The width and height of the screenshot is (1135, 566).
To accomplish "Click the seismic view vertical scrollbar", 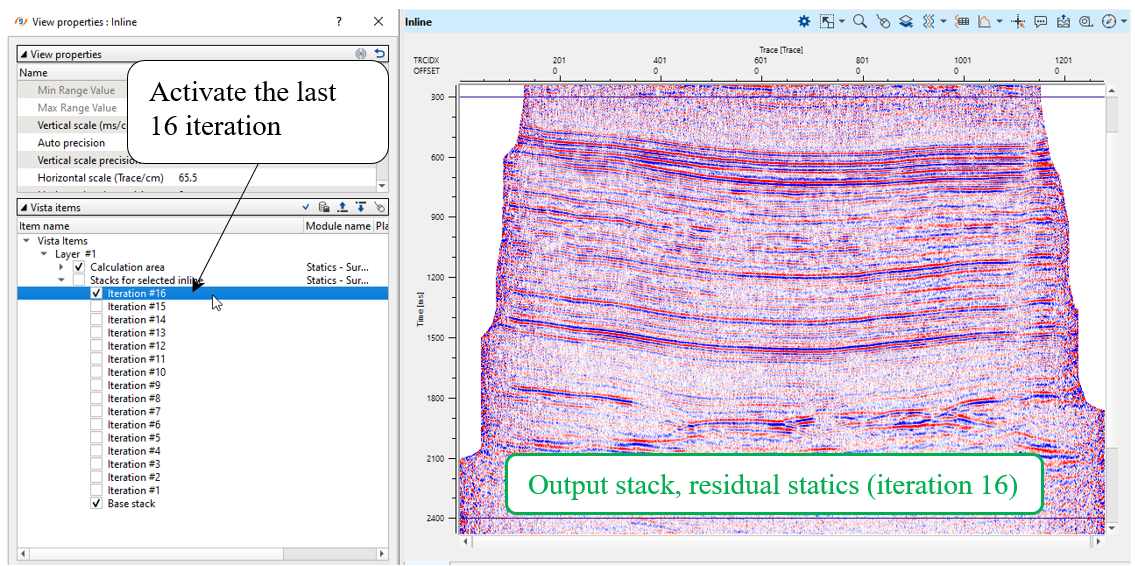I will tap(1110, 300).
